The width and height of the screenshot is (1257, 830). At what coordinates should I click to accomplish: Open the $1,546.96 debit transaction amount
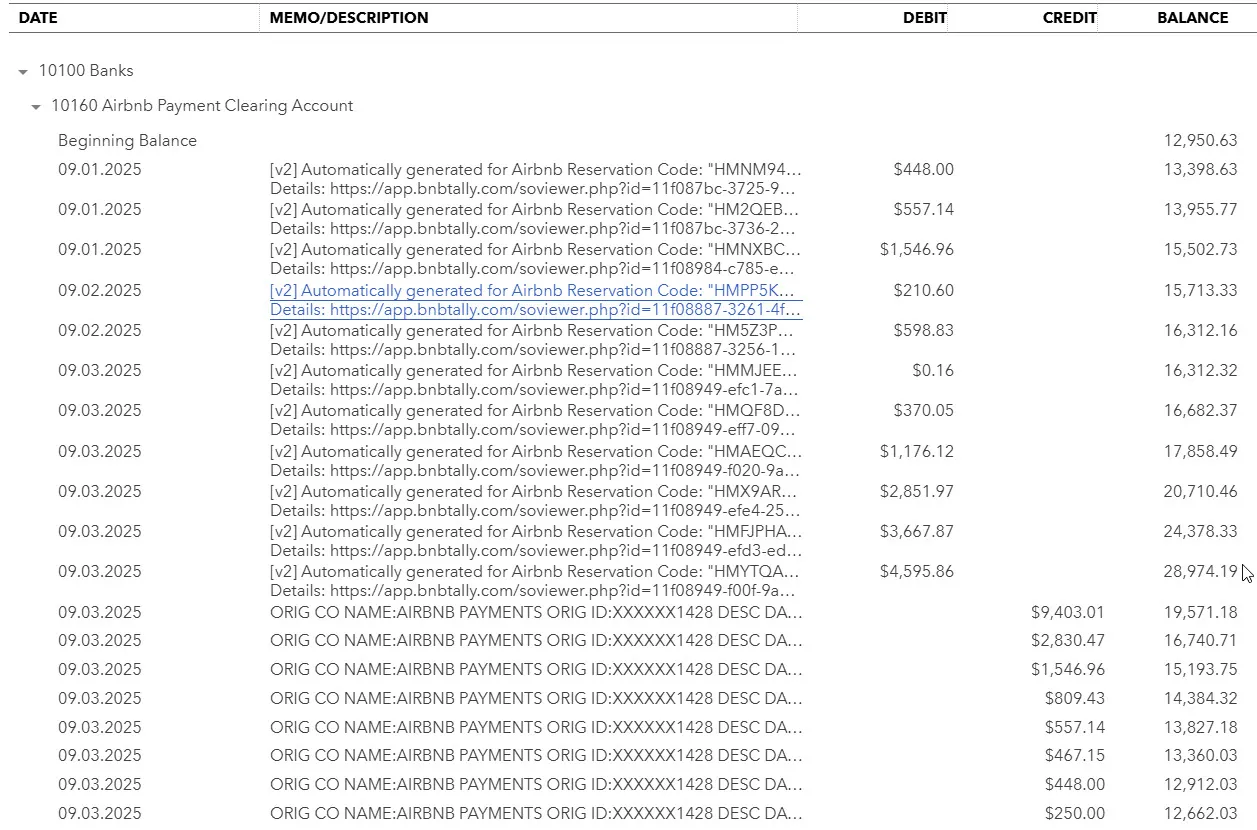(916, 250)
